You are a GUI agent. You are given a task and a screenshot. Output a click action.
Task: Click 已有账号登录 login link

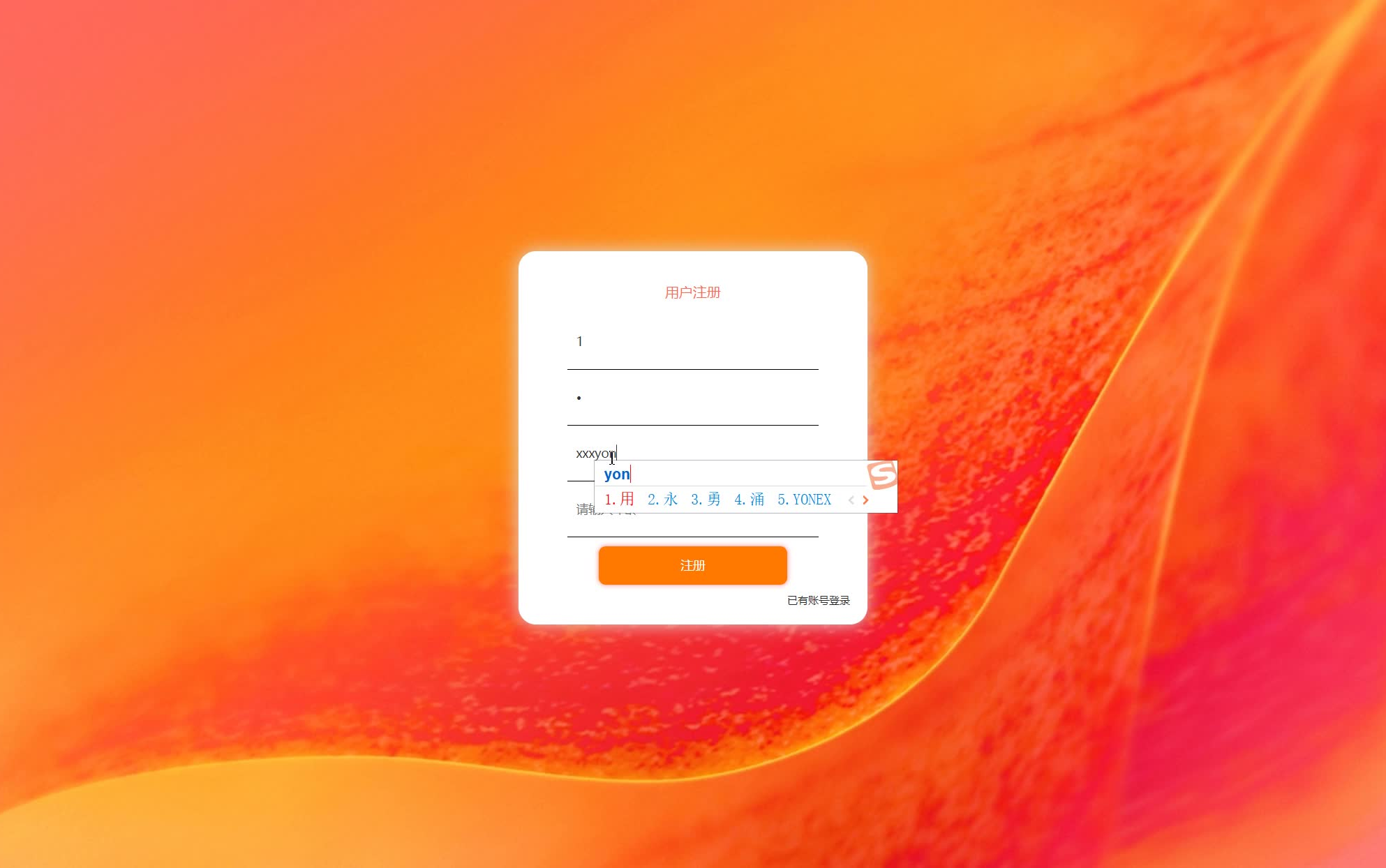[818, 600]
